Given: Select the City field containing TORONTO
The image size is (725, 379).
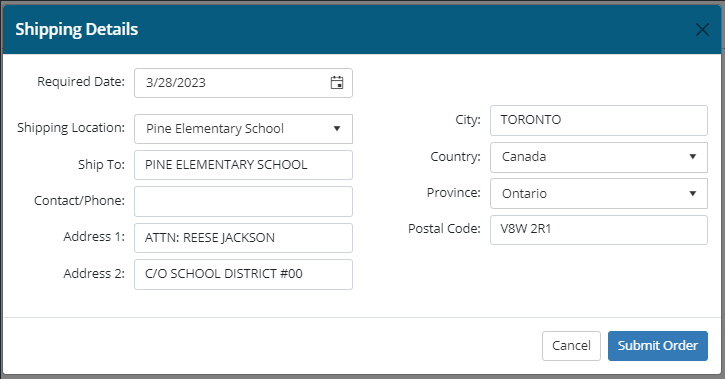Looking at the screenshot, I should 599,120.
